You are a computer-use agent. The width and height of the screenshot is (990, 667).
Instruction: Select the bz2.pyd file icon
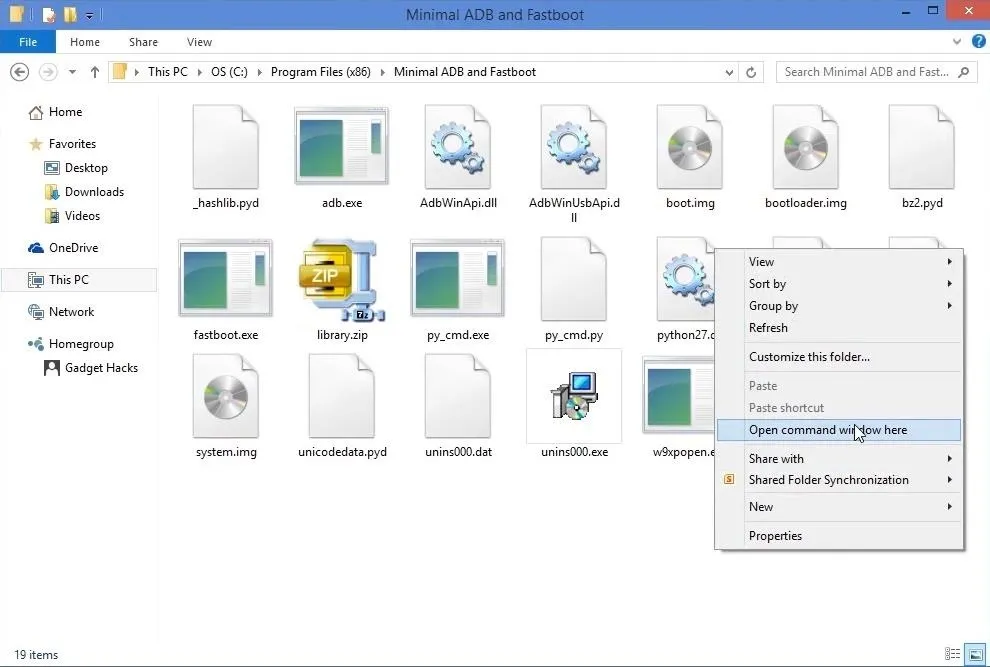922,147
